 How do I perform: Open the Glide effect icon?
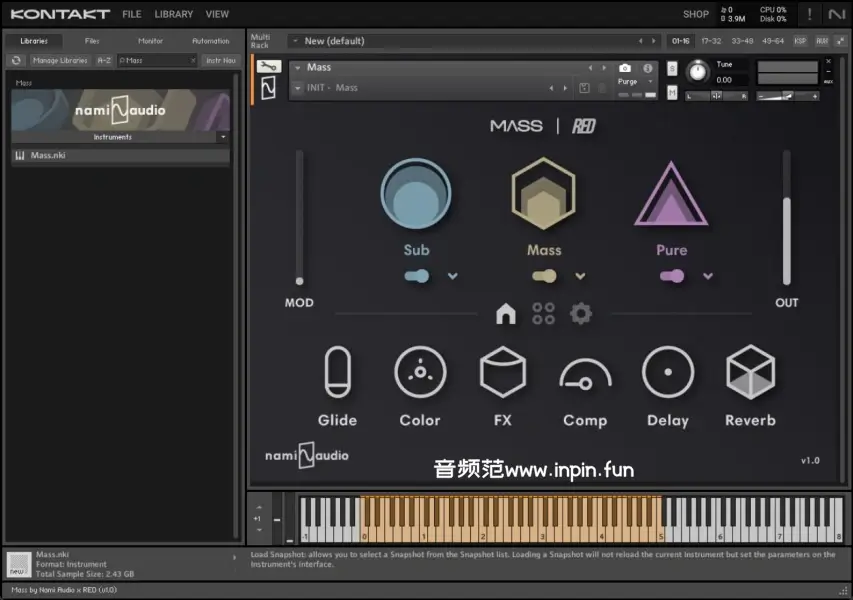[337, 373]
